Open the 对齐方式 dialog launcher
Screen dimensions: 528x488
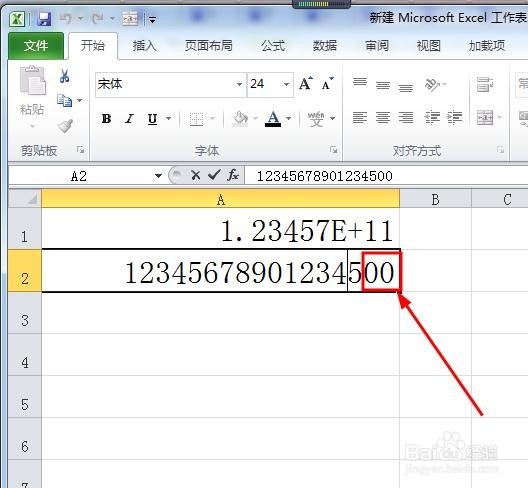501,150
